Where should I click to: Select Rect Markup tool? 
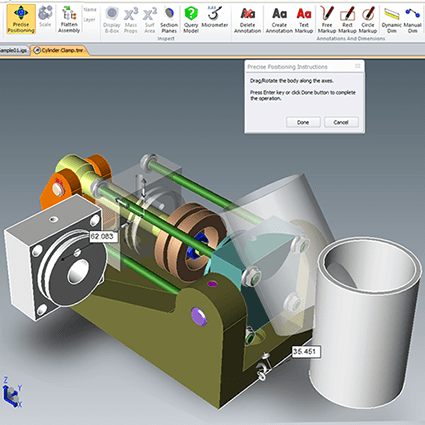347,20
